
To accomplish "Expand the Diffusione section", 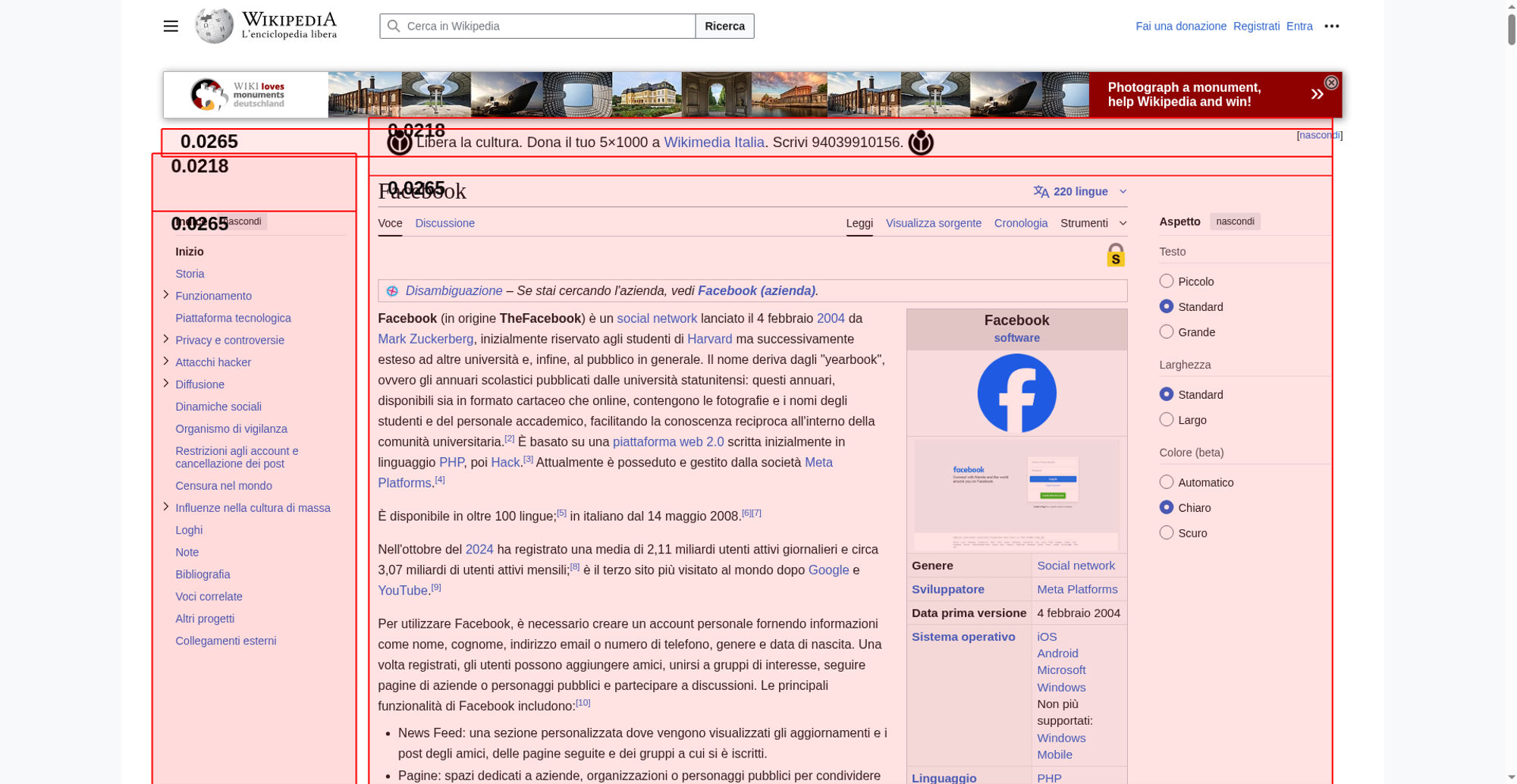I will point(166,383).
